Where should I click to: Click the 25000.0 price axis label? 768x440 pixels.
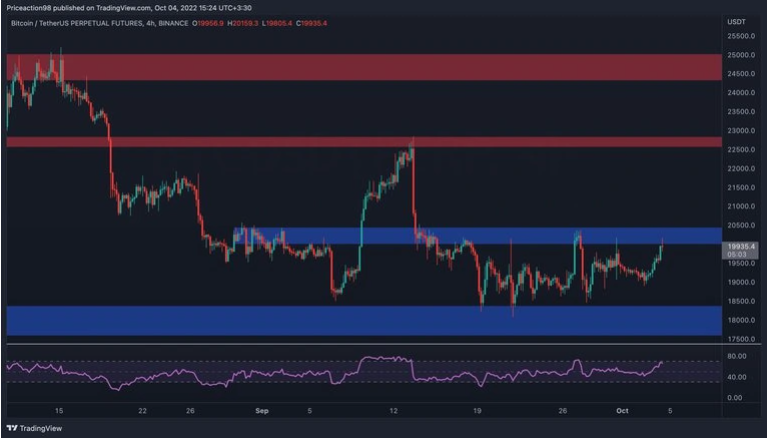(741, 55)
